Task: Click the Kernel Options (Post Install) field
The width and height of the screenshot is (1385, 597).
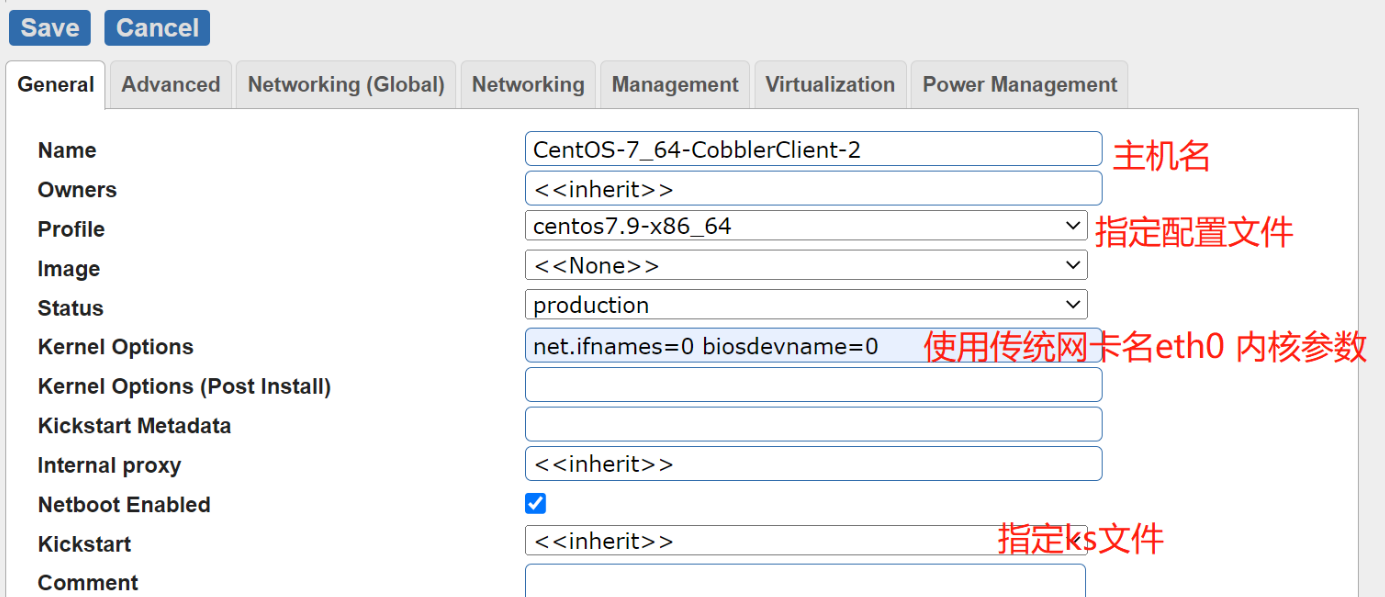Action: click(812, 385)
